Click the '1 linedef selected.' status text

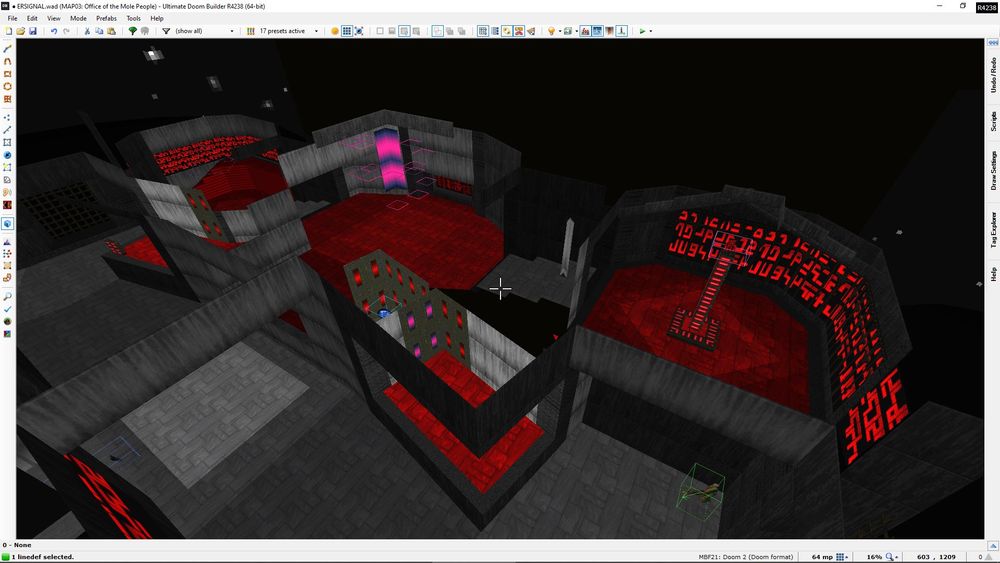[x=43, y=557]
